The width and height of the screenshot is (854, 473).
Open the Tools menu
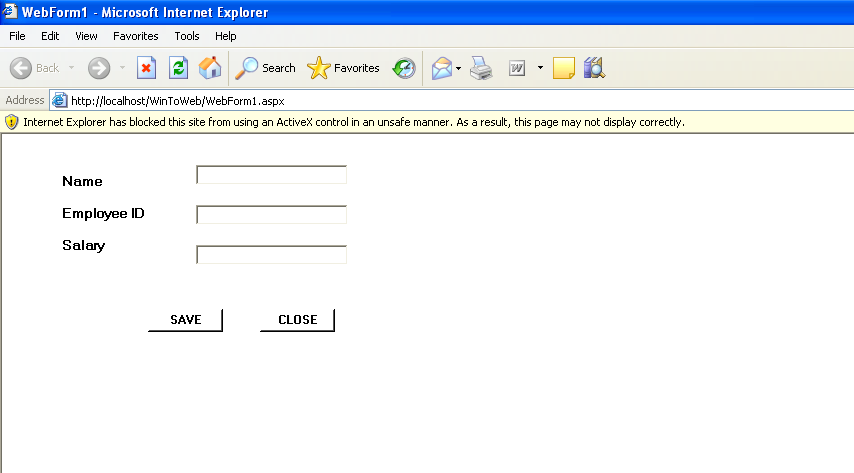tap(187, 36)
